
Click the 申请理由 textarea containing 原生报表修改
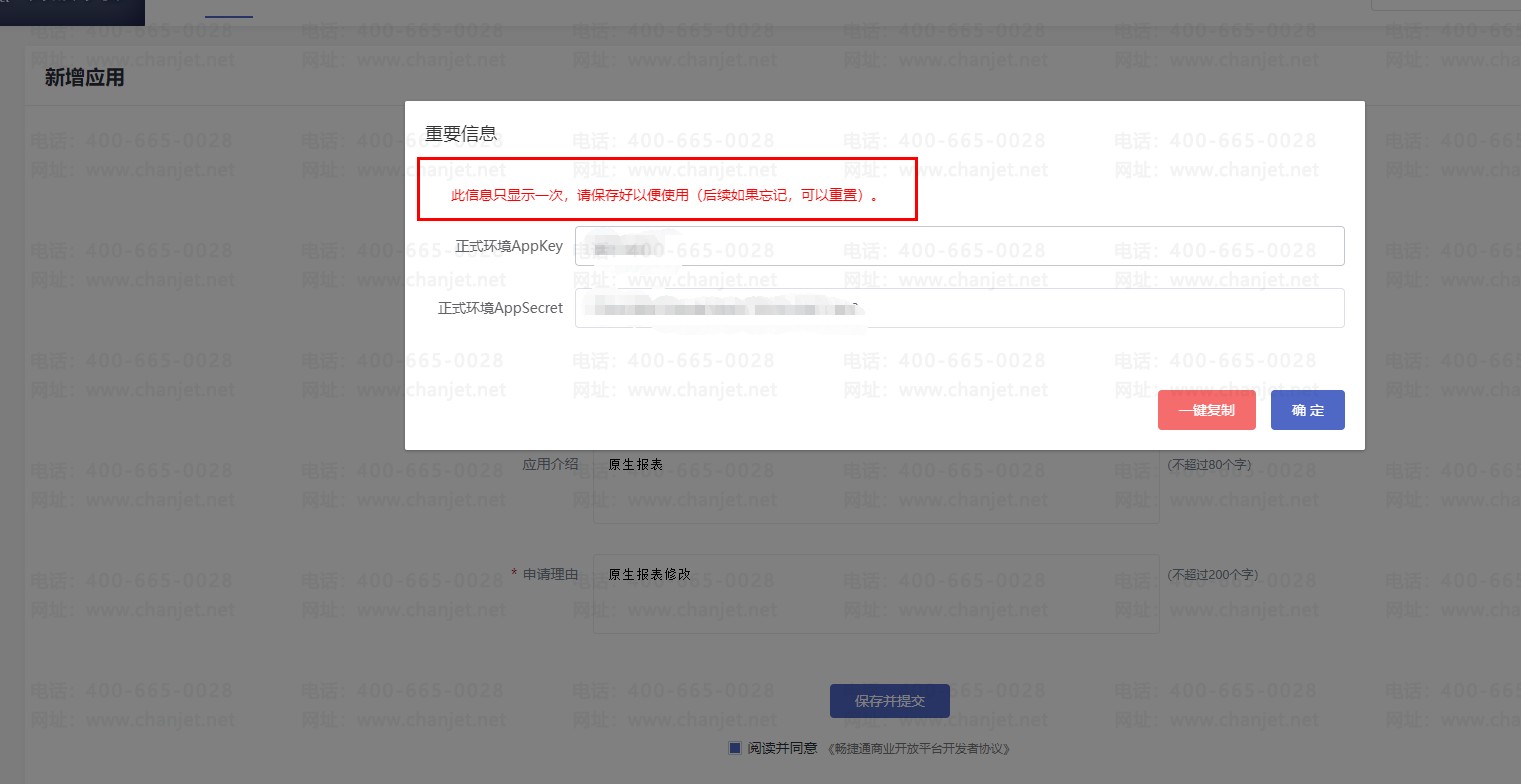(x=876, y=594)
